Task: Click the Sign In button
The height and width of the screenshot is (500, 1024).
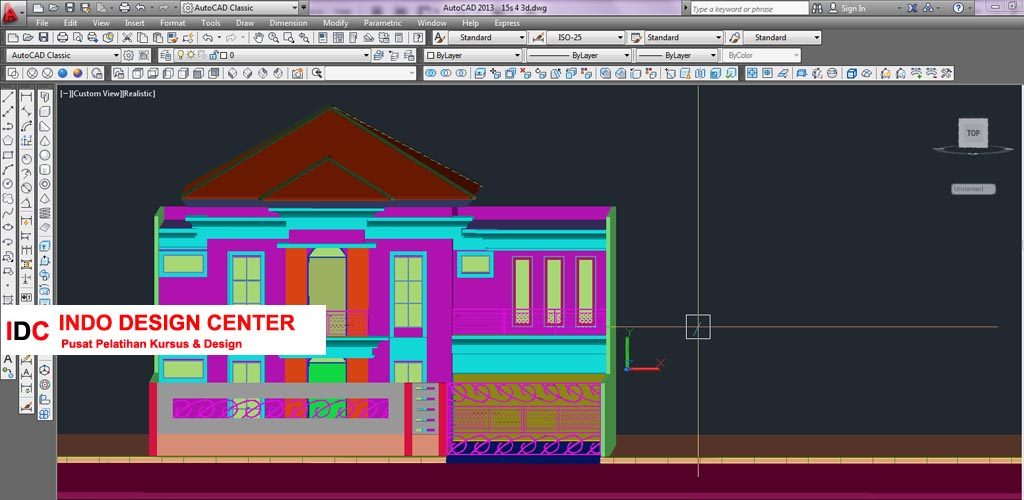Action: [x=847, y=8]
